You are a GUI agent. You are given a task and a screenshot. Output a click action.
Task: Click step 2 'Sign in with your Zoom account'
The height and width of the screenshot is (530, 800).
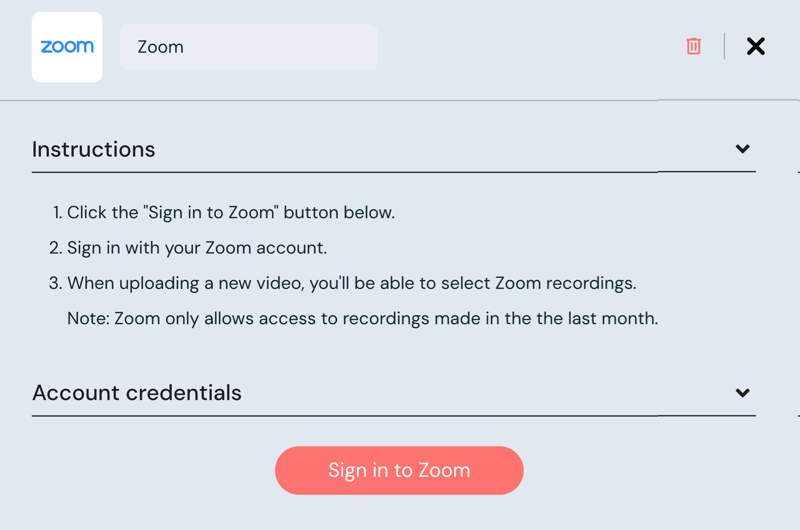click(x=196, y=247)
